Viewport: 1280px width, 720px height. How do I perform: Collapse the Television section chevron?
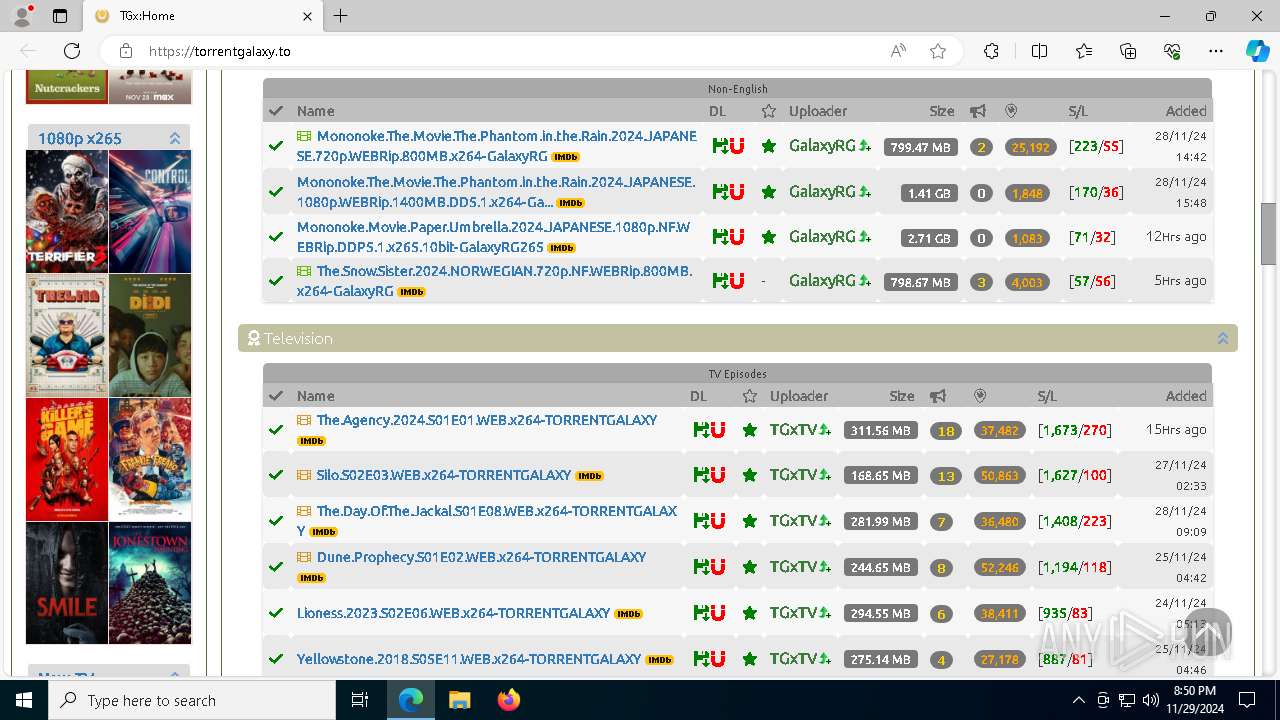tap(1222, 339)
